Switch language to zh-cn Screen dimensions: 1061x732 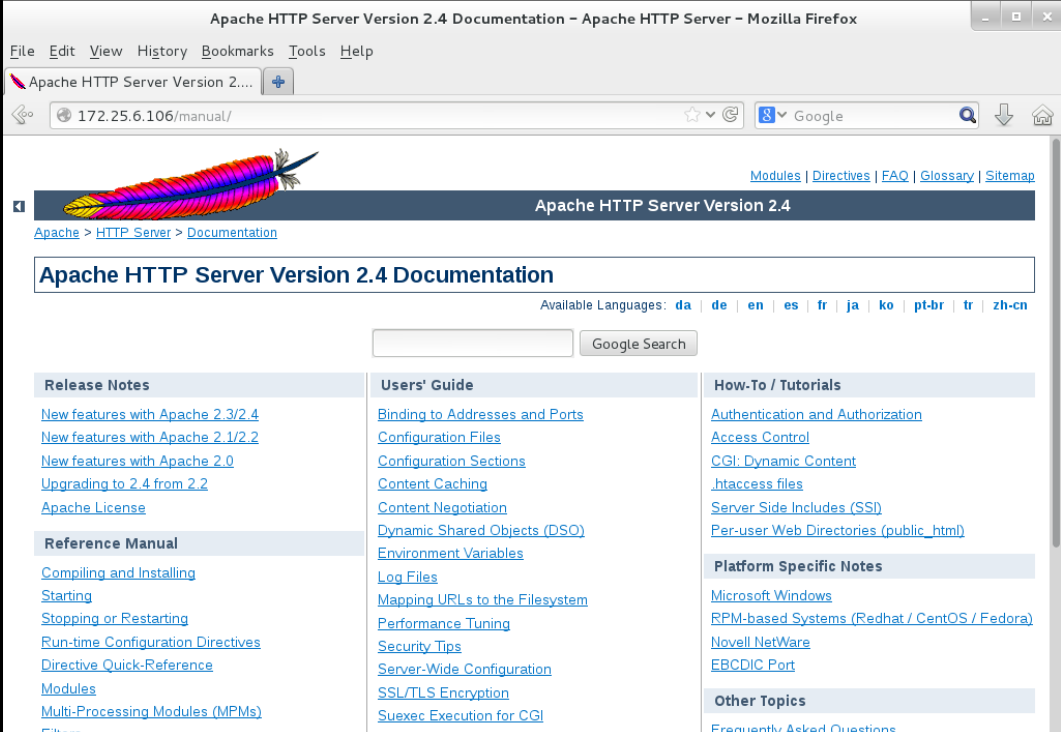point(1010,305)
